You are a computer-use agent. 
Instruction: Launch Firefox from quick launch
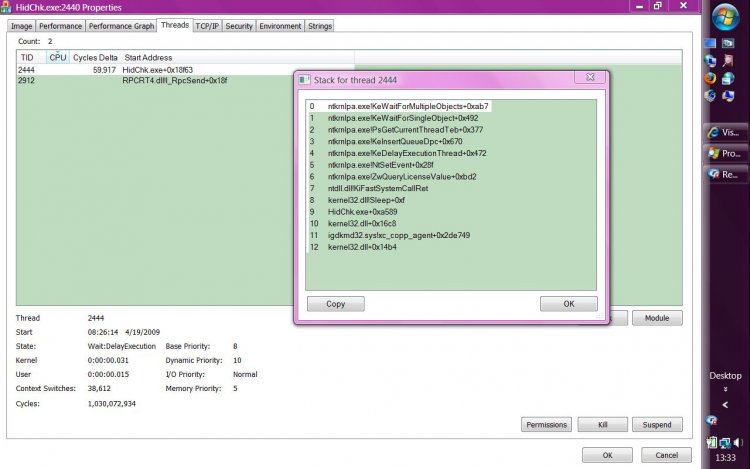click(710, 78)
